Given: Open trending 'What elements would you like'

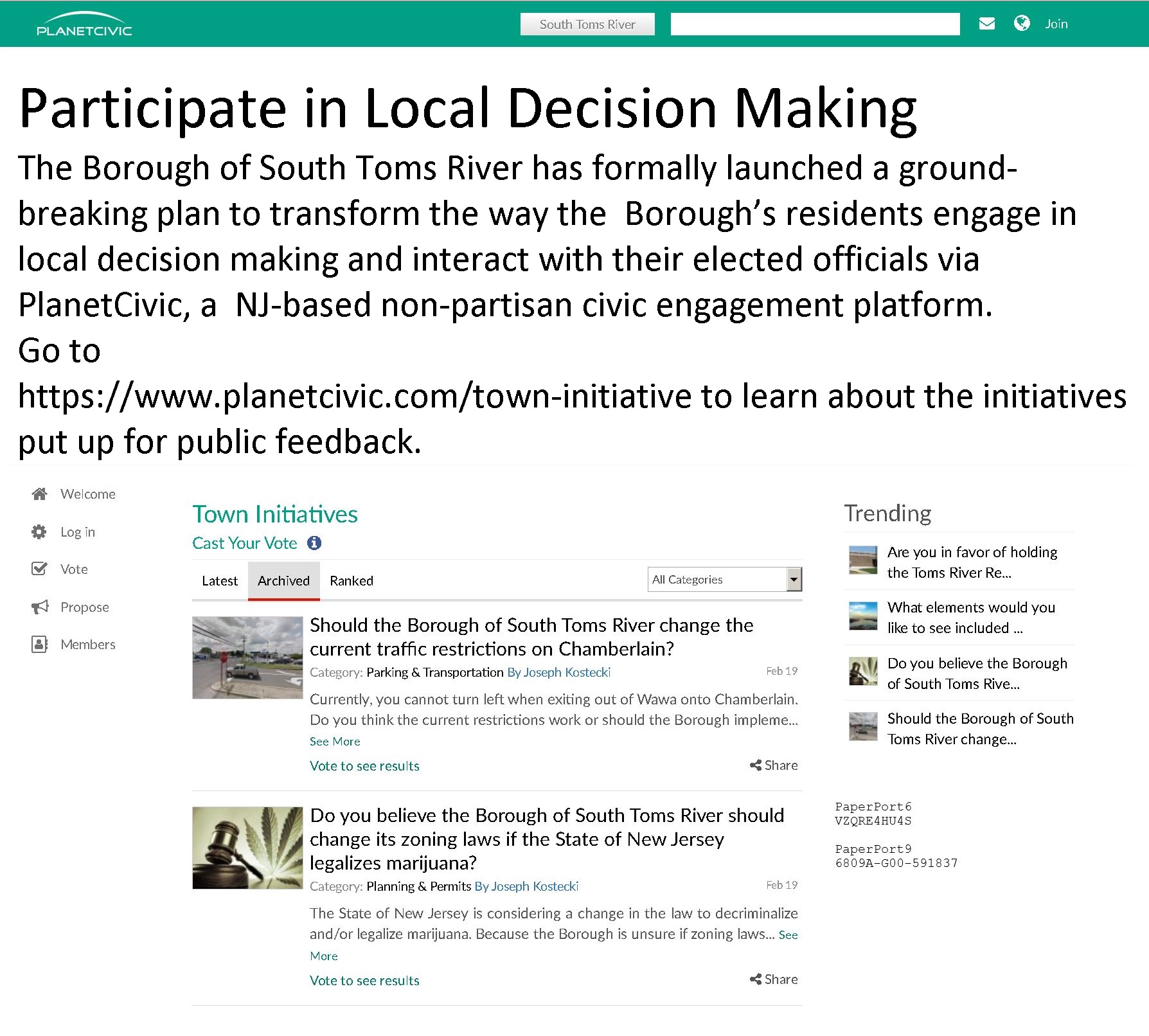Looking at the screenshot, I should pyautogui.click(x=972, y=618).
